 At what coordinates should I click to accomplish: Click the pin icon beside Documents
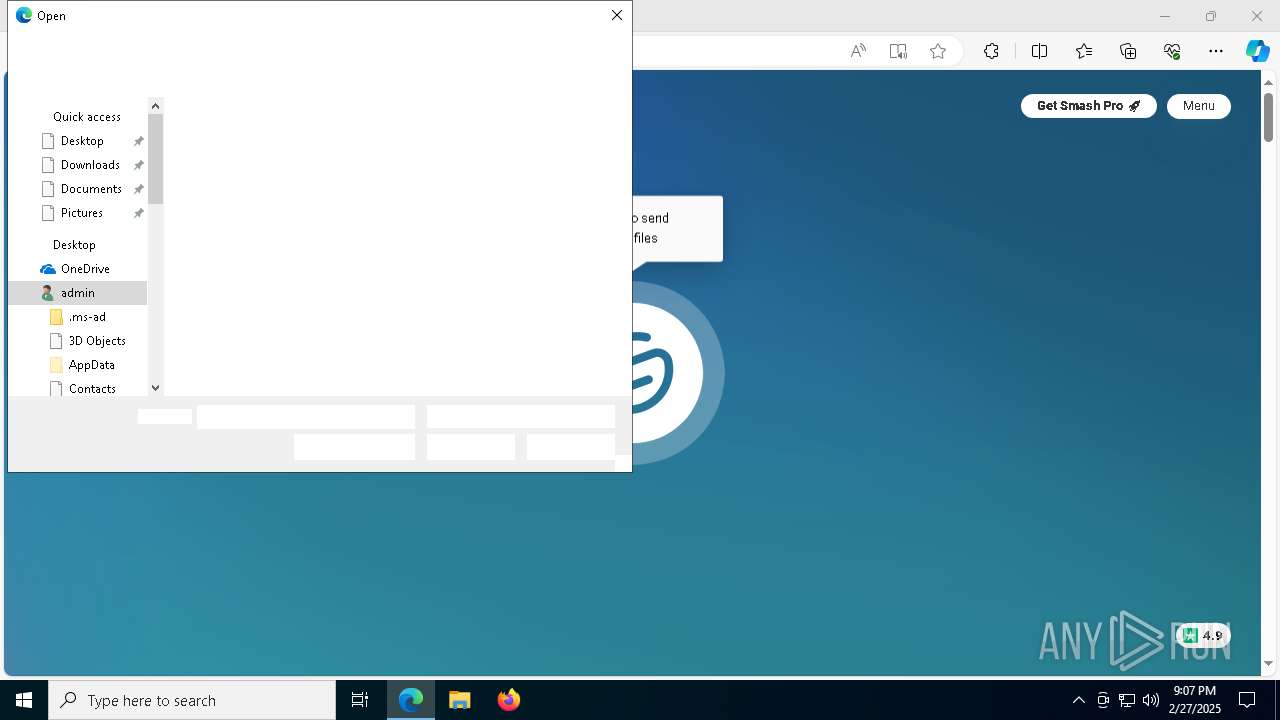coord(139,189)
